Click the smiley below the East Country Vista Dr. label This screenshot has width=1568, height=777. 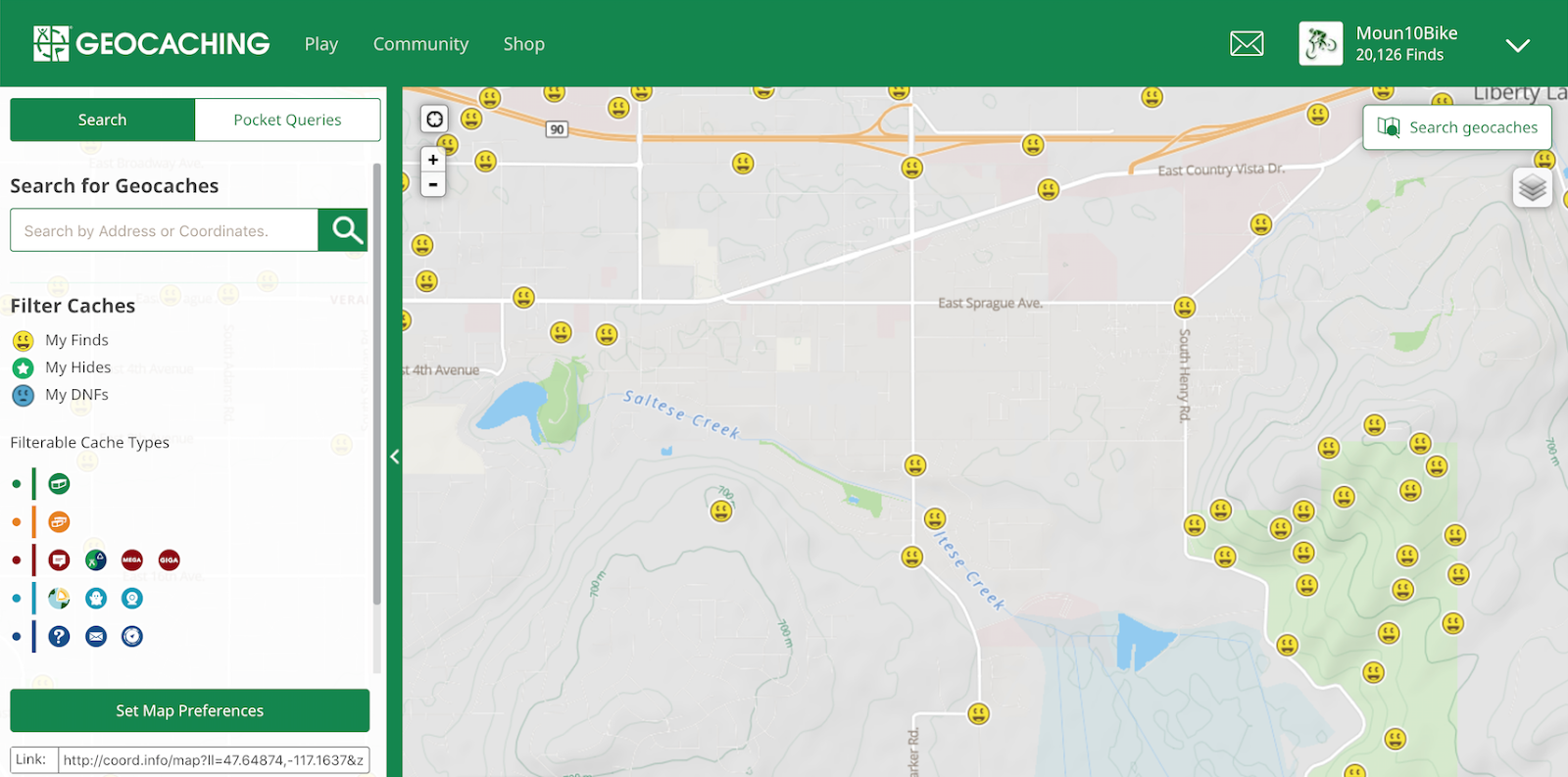[x=1261, y=224]
